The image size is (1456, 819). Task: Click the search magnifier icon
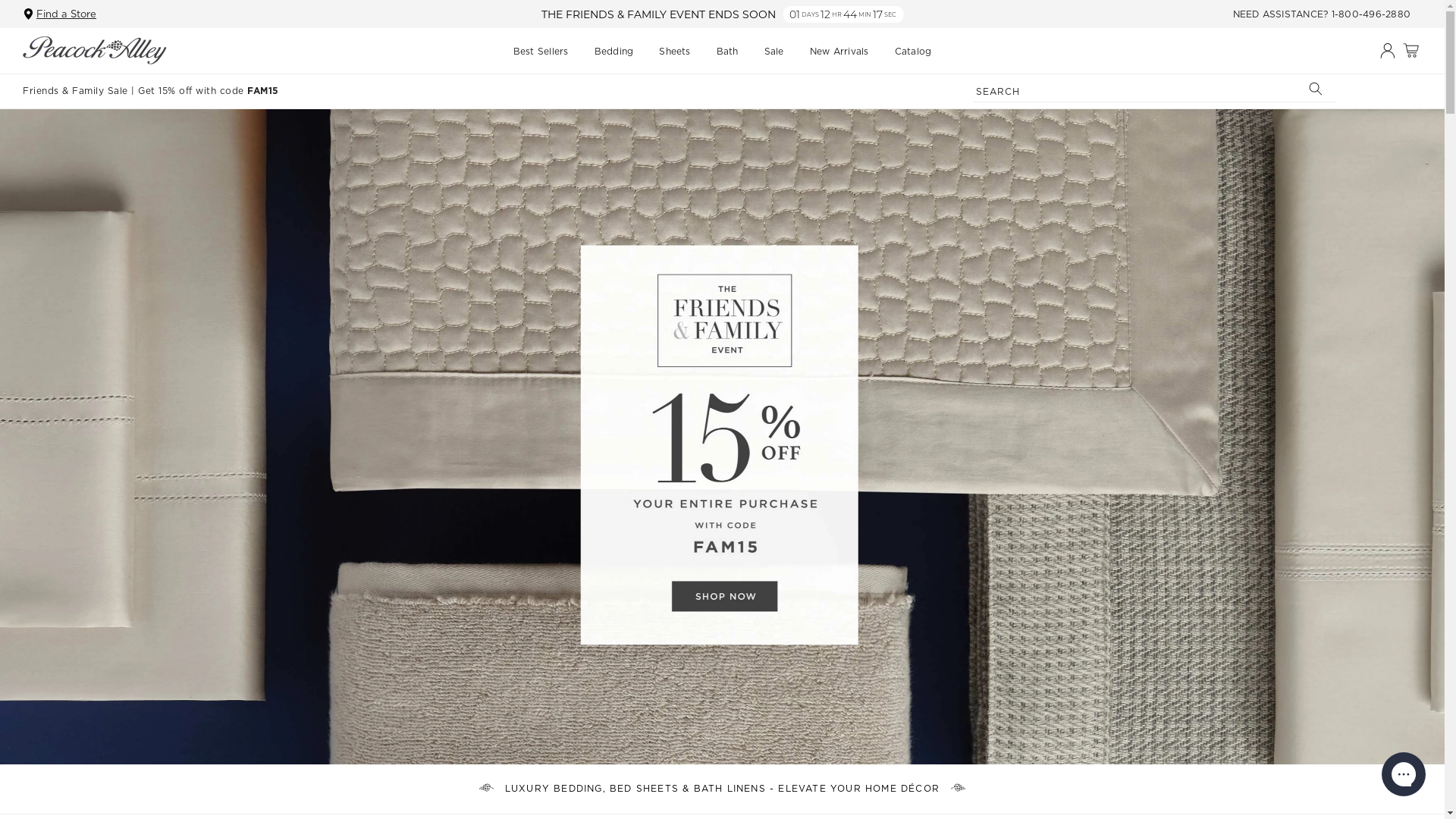click(x=1316, y=89)
